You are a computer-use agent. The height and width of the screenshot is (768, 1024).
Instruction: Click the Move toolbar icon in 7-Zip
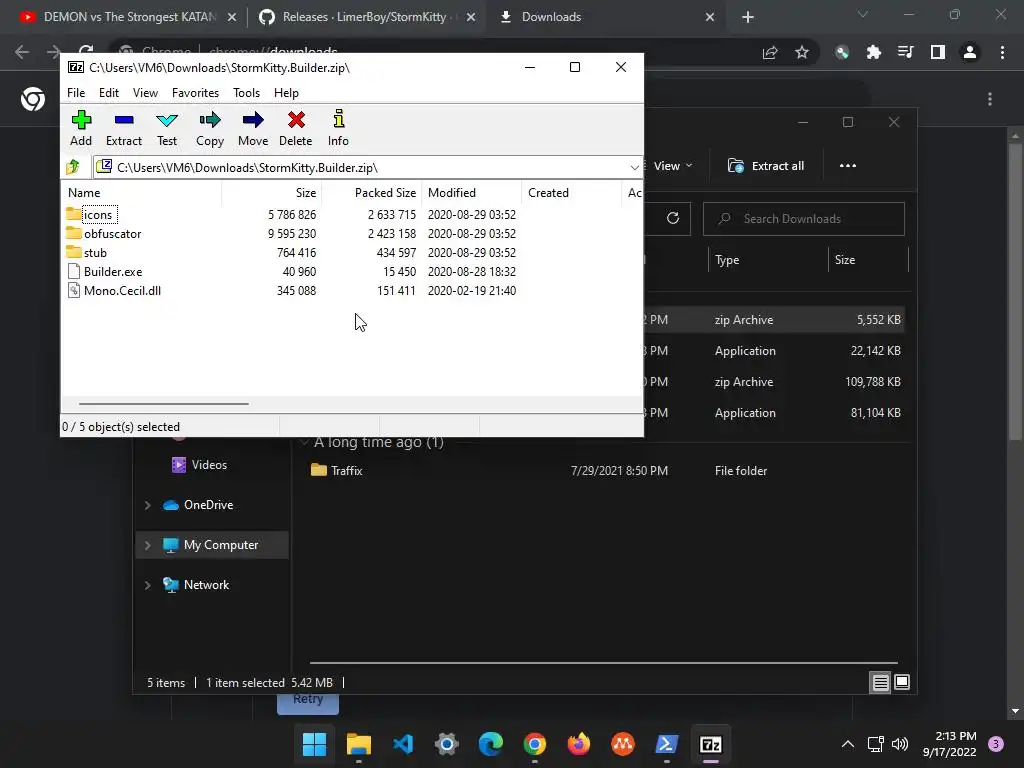(253, 129)
